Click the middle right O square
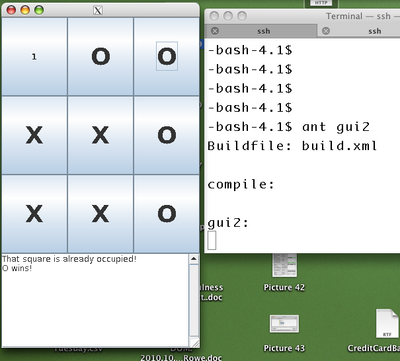The height and width of the screenshot is (361, 400). pos(167,135)
